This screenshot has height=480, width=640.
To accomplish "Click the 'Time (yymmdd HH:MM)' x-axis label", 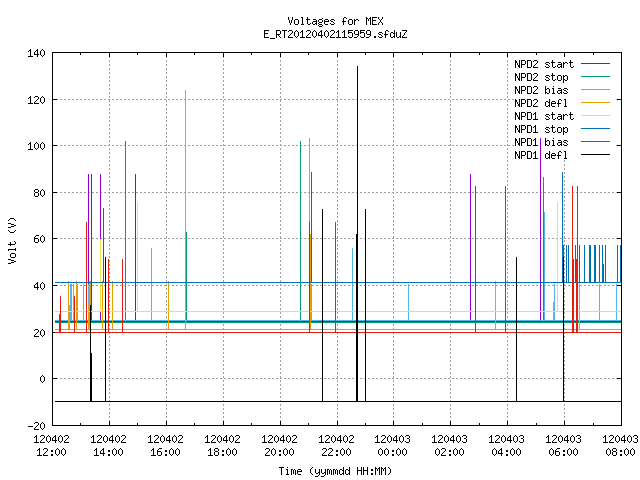I will (x=335, y=471).
